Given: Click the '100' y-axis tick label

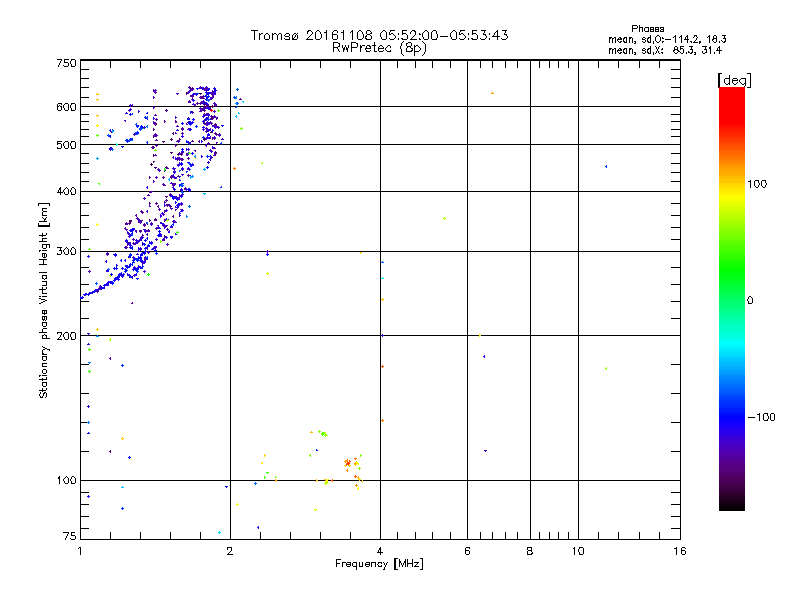Looking at the screenshot, I should [66, 481].
